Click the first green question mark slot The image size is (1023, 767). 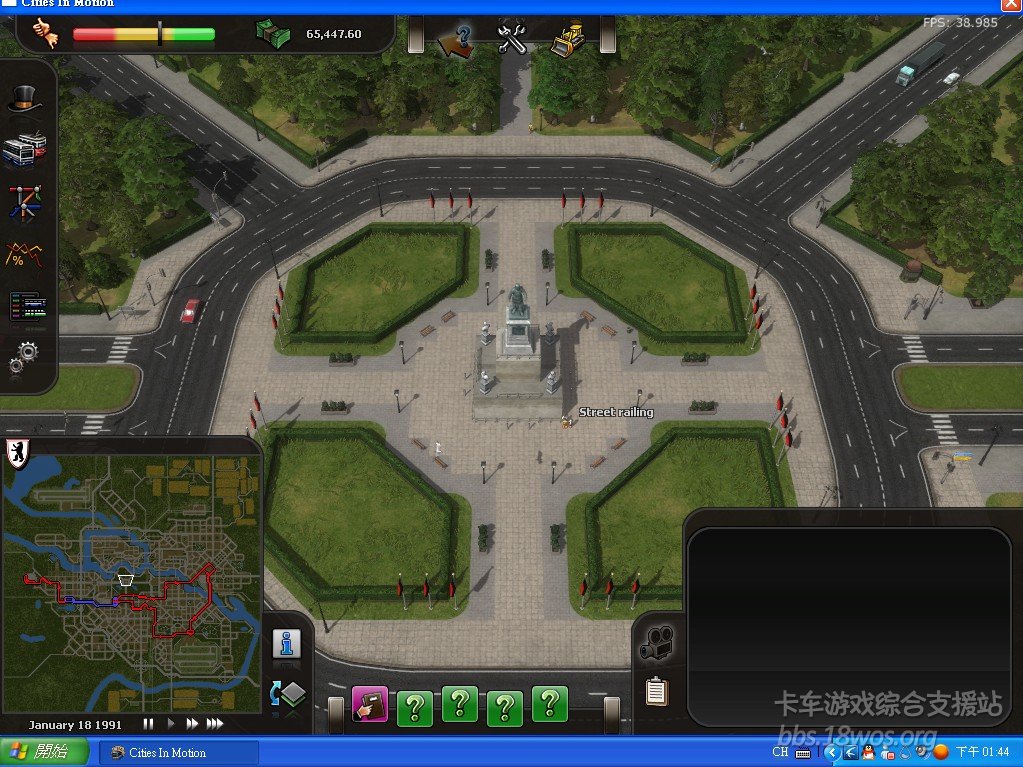coord(415,708)
